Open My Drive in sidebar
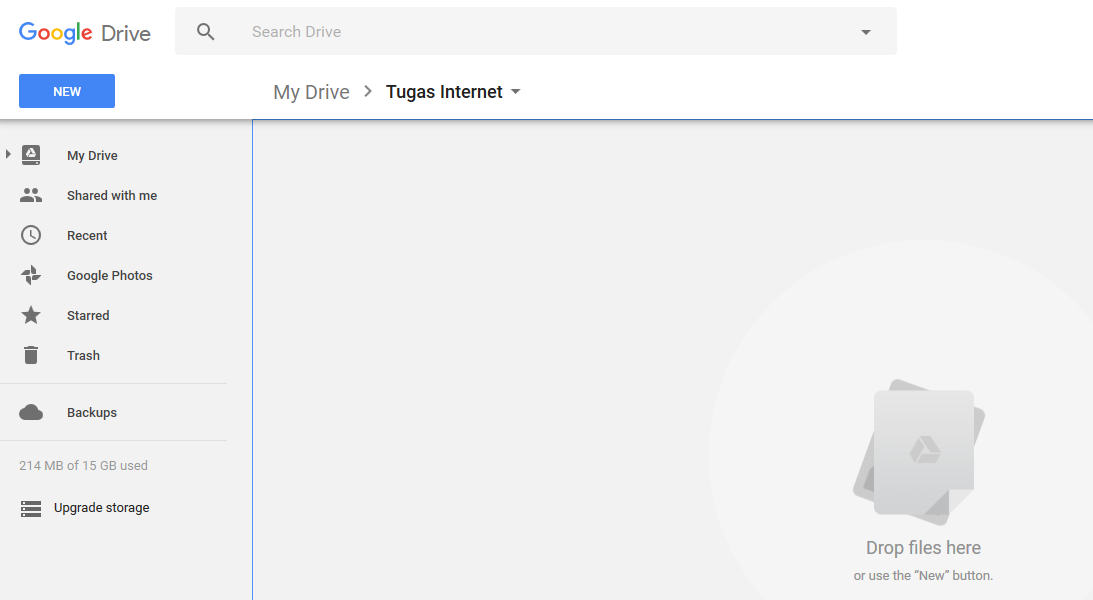 92,155
